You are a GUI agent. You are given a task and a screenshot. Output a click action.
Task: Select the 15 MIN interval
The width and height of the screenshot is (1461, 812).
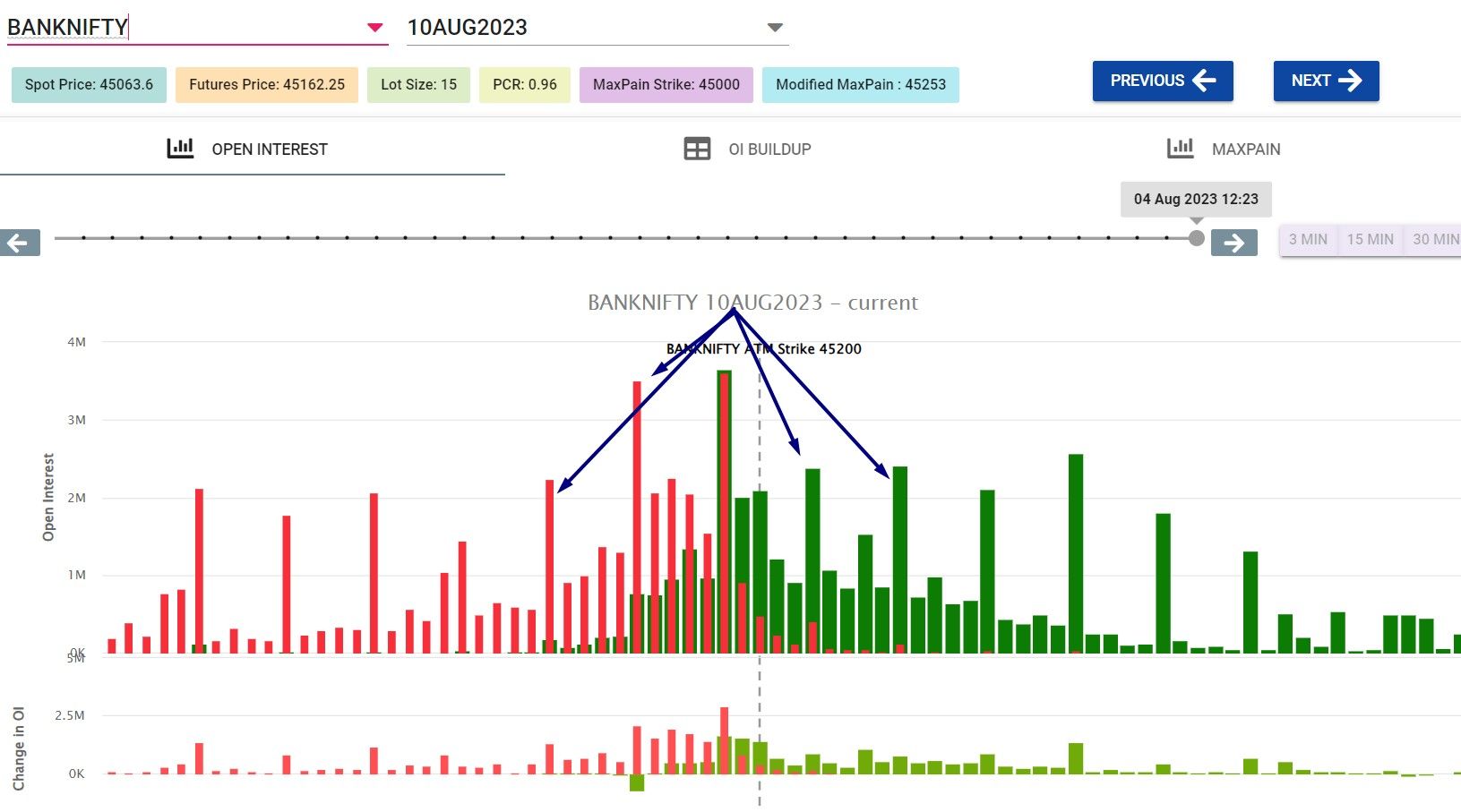click(x=1370, y=239)
